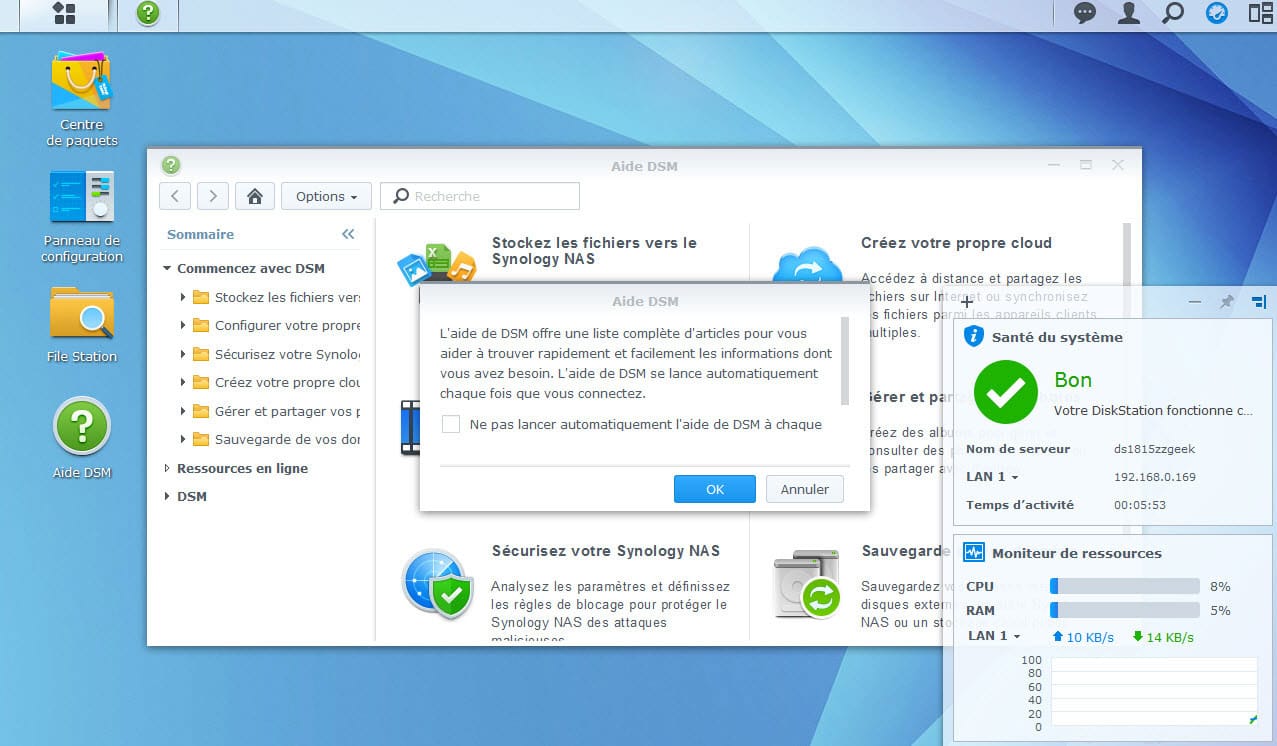The image size is (1277, 746).
Task: Click the Sauvegarde disk sync icon
Action: 806,584
